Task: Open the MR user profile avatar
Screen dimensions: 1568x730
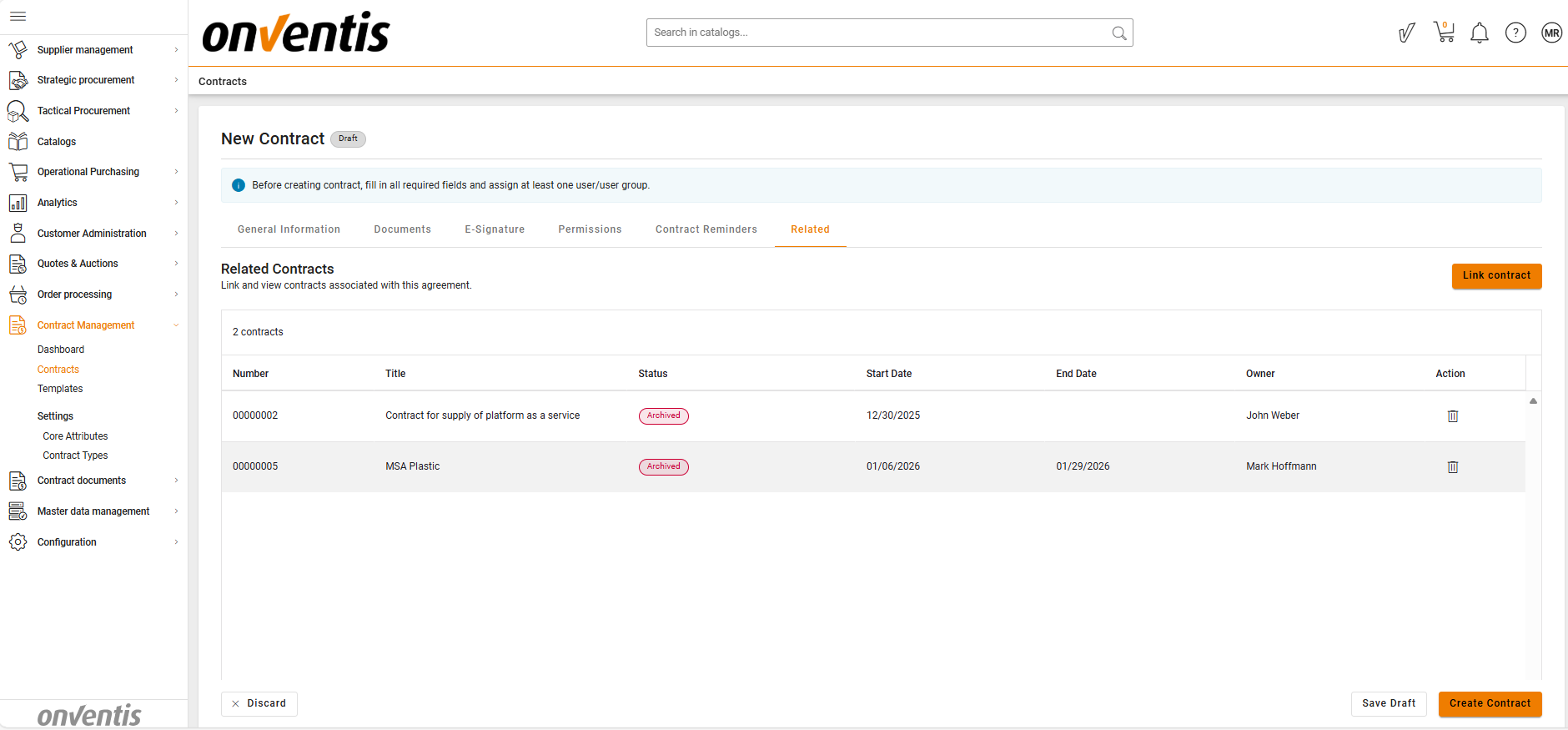Action: [x=1550, y=33]
